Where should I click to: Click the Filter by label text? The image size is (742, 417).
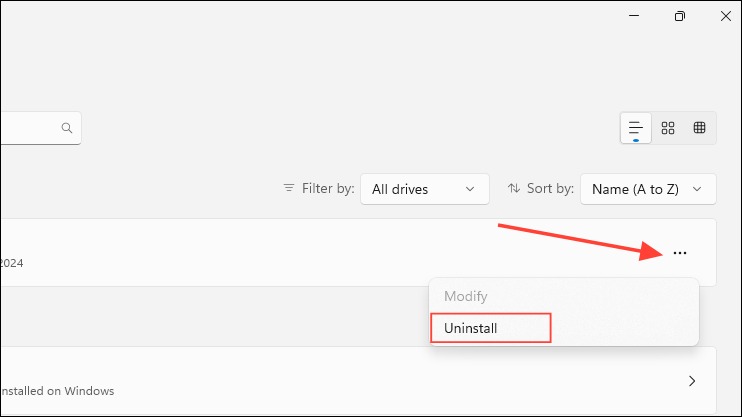[x=328, y=188]
